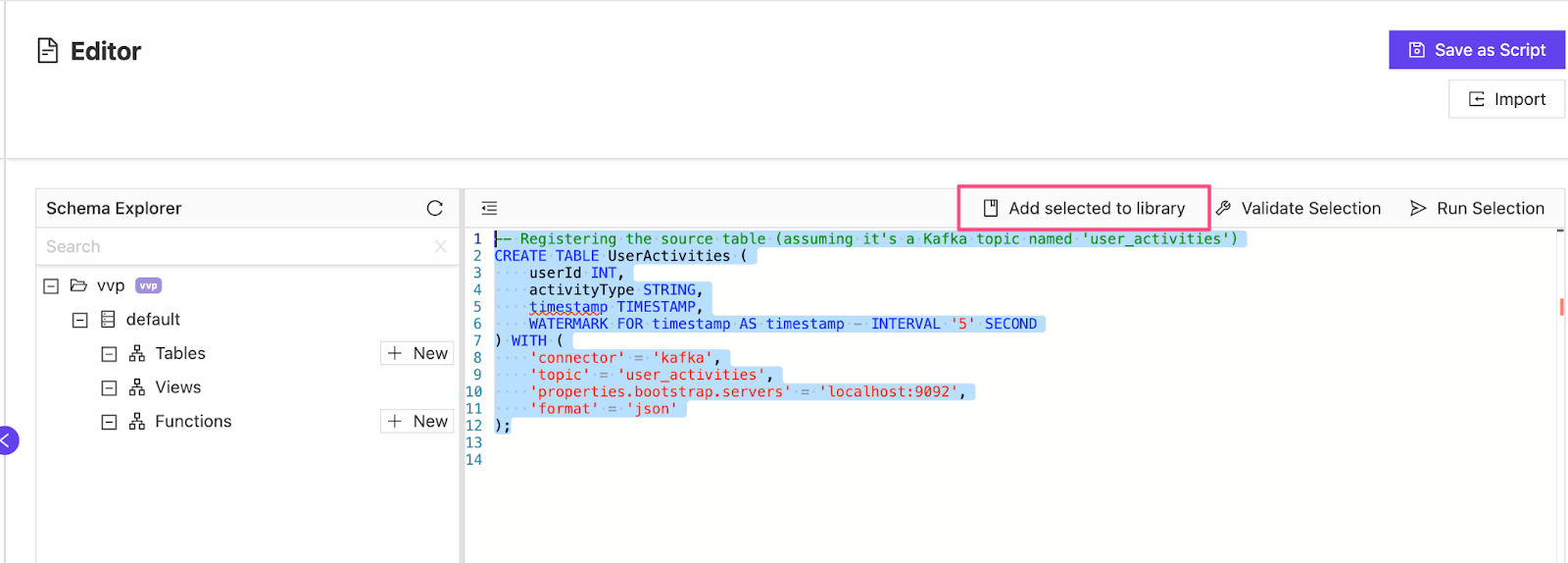The width and height of the screenshot is (1568, 563).
Task: Collapse the Tables tree node
Action: 110,354
